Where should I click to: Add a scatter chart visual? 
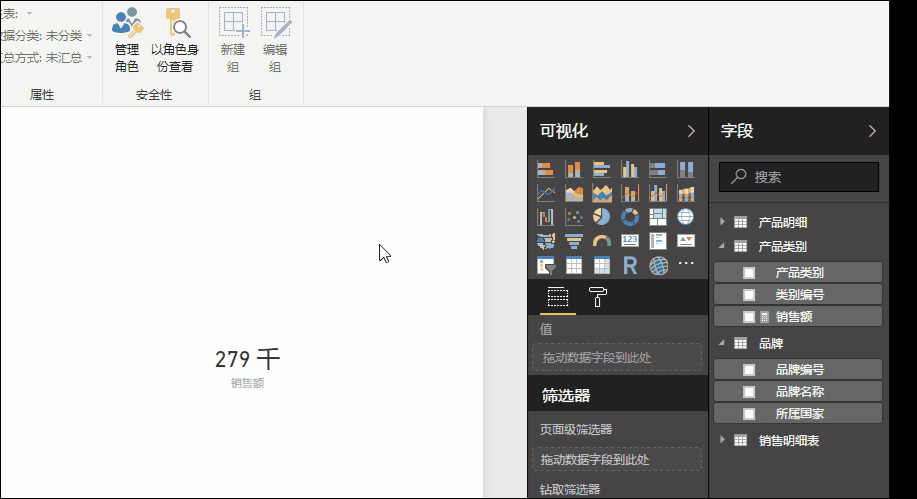(x=573, y=217)
